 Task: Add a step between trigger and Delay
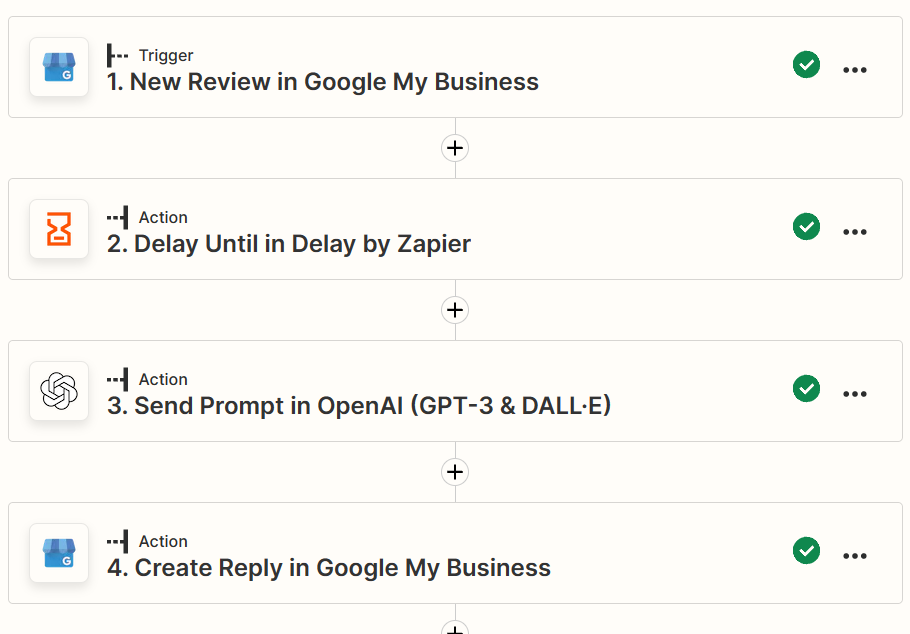455,148
